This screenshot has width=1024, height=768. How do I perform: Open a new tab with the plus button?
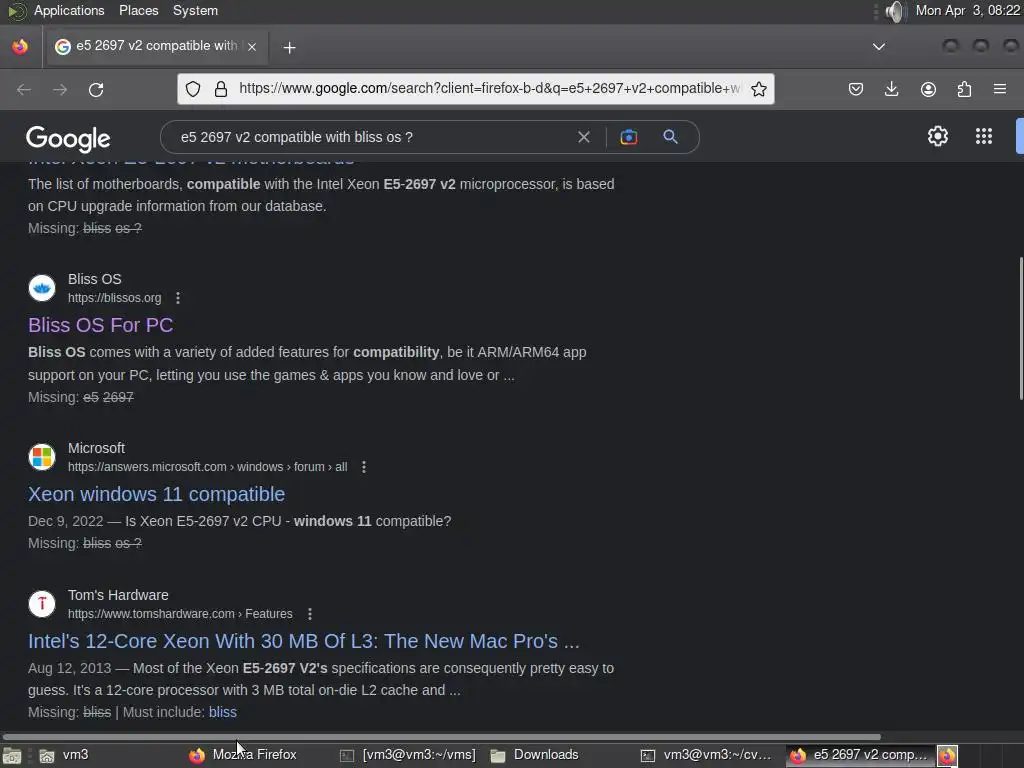click(289, 48)
